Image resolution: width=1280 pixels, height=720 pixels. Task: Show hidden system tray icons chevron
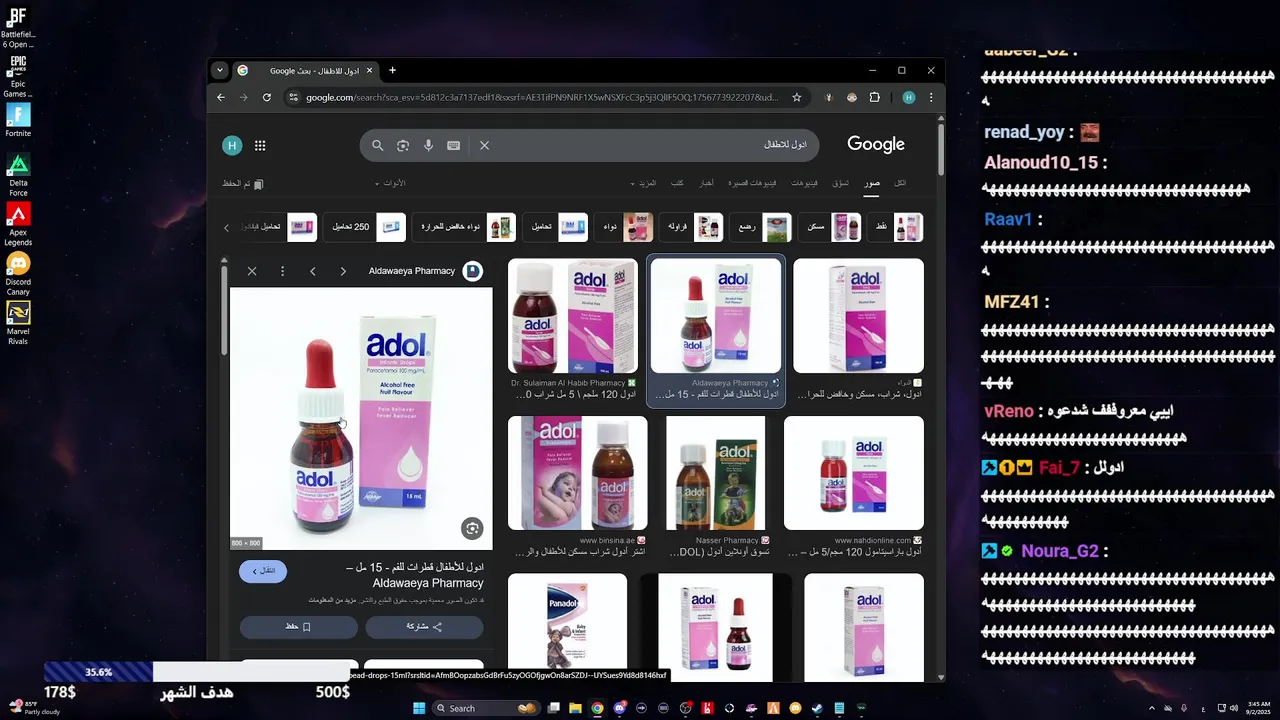pos(1151,708)
